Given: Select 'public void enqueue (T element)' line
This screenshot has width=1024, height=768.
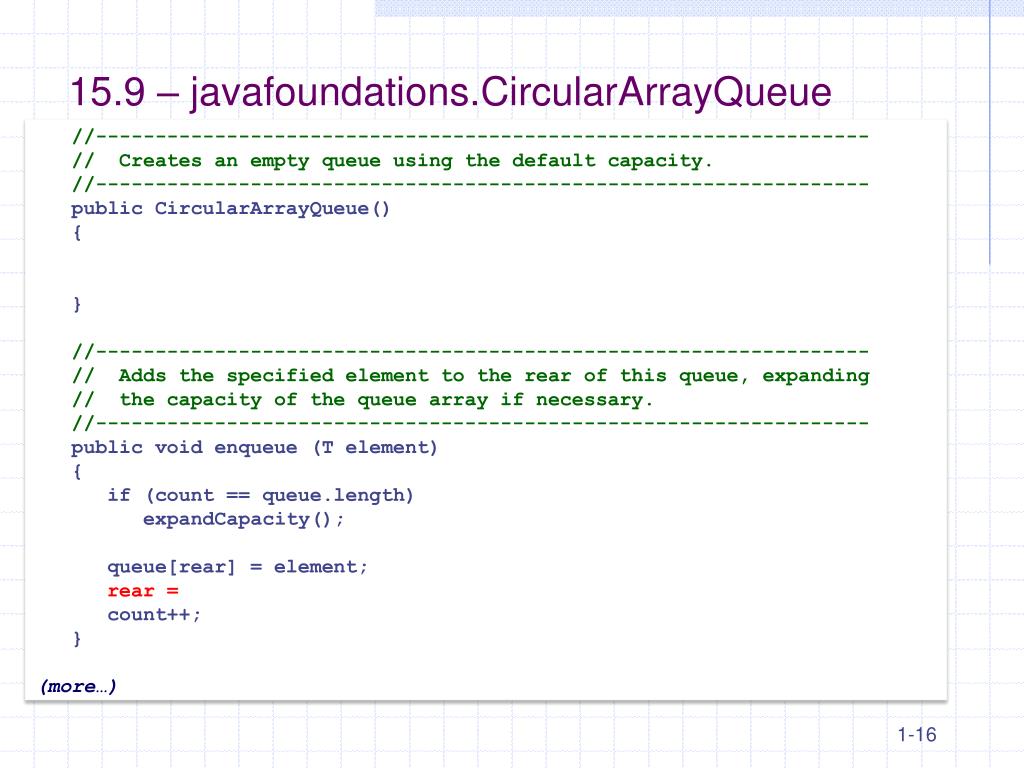Looking at the screenshot, I should 254,448.
